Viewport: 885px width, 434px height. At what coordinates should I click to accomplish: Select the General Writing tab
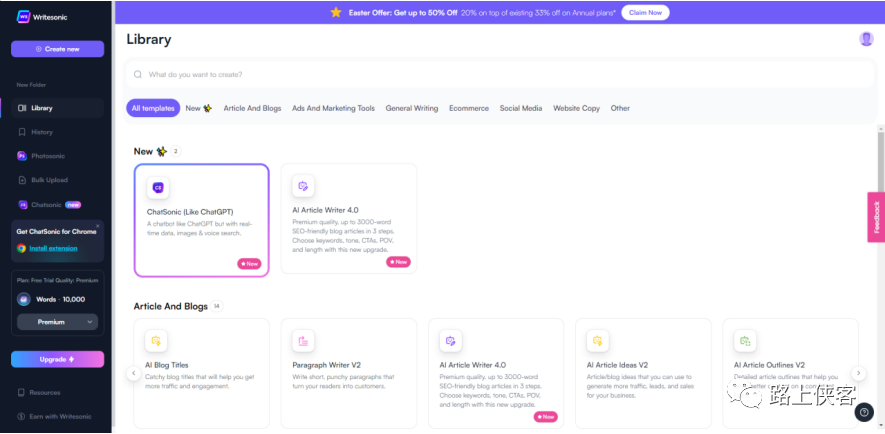coord(412,108)
